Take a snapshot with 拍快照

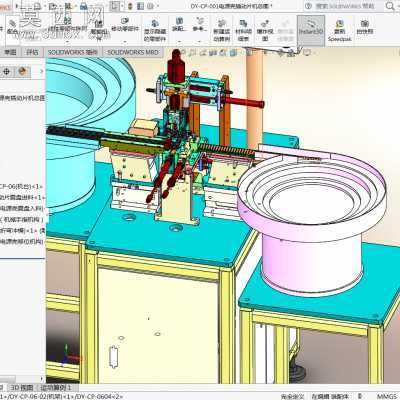pyautogui.click(x=365, y=27)
